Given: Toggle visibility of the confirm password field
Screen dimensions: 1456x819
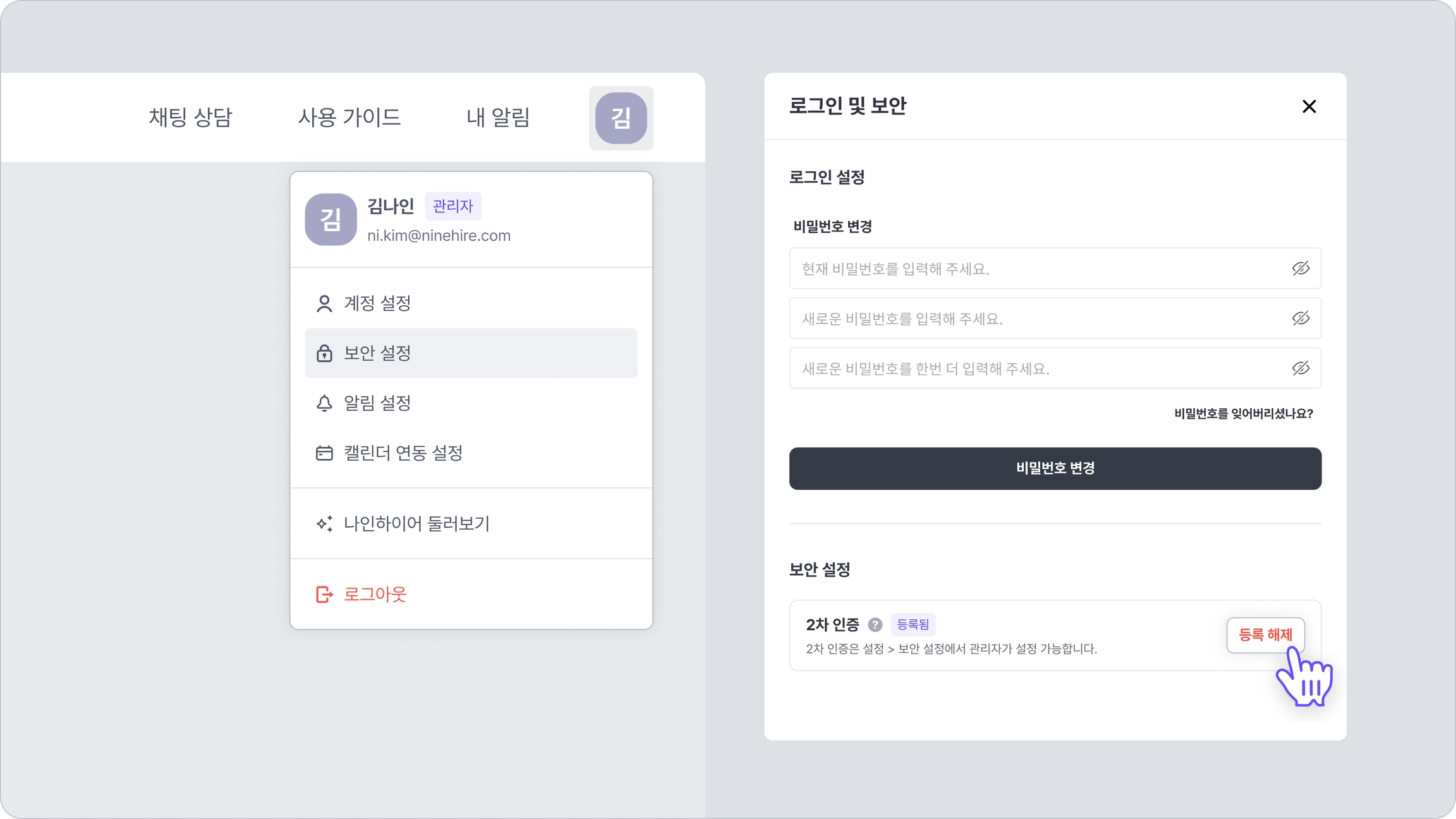Looking at the screenshot, I should 1301,368.
